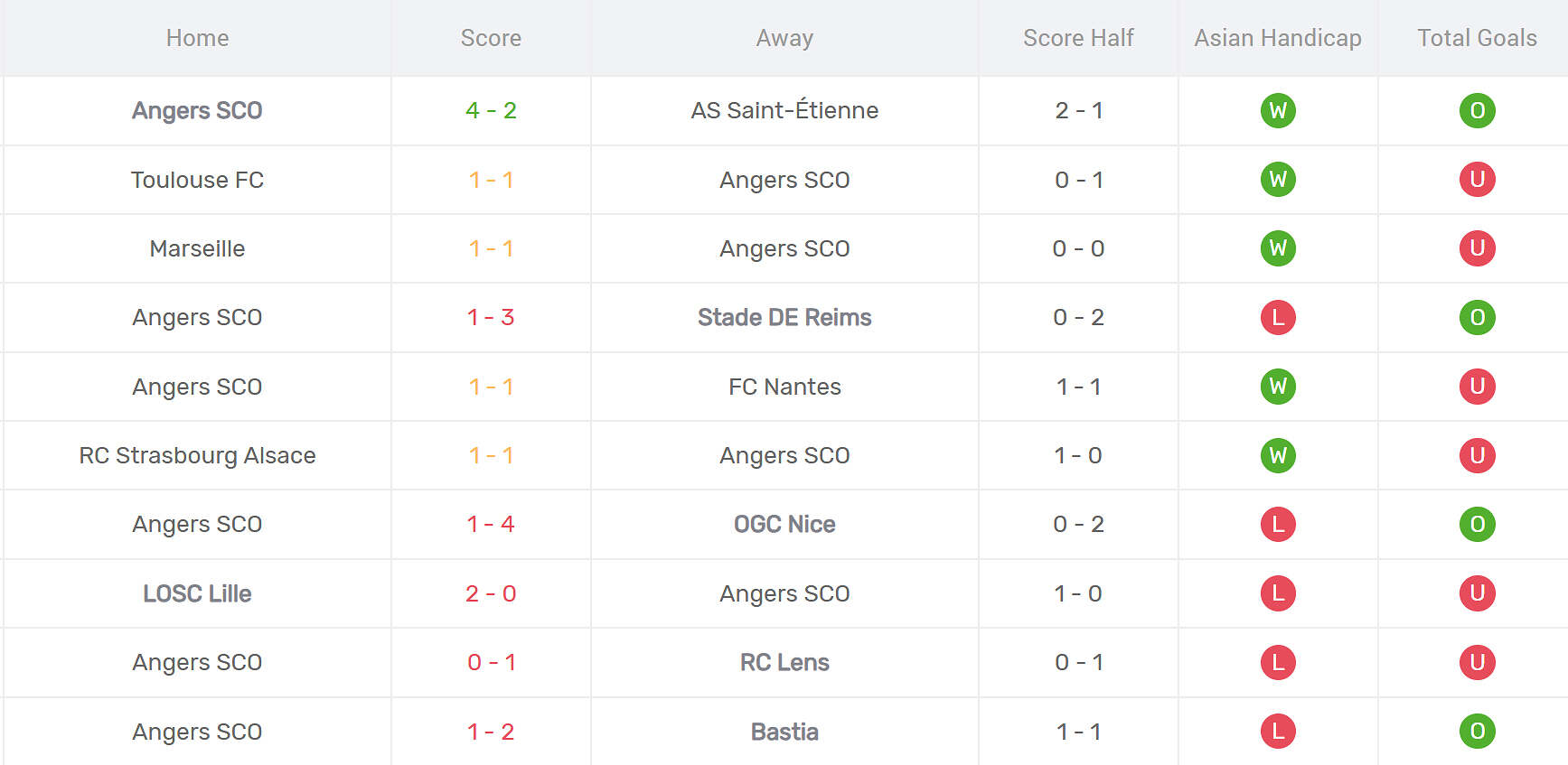Click the Total Goals column header

pyautogui.click(x=1477, y=38)
